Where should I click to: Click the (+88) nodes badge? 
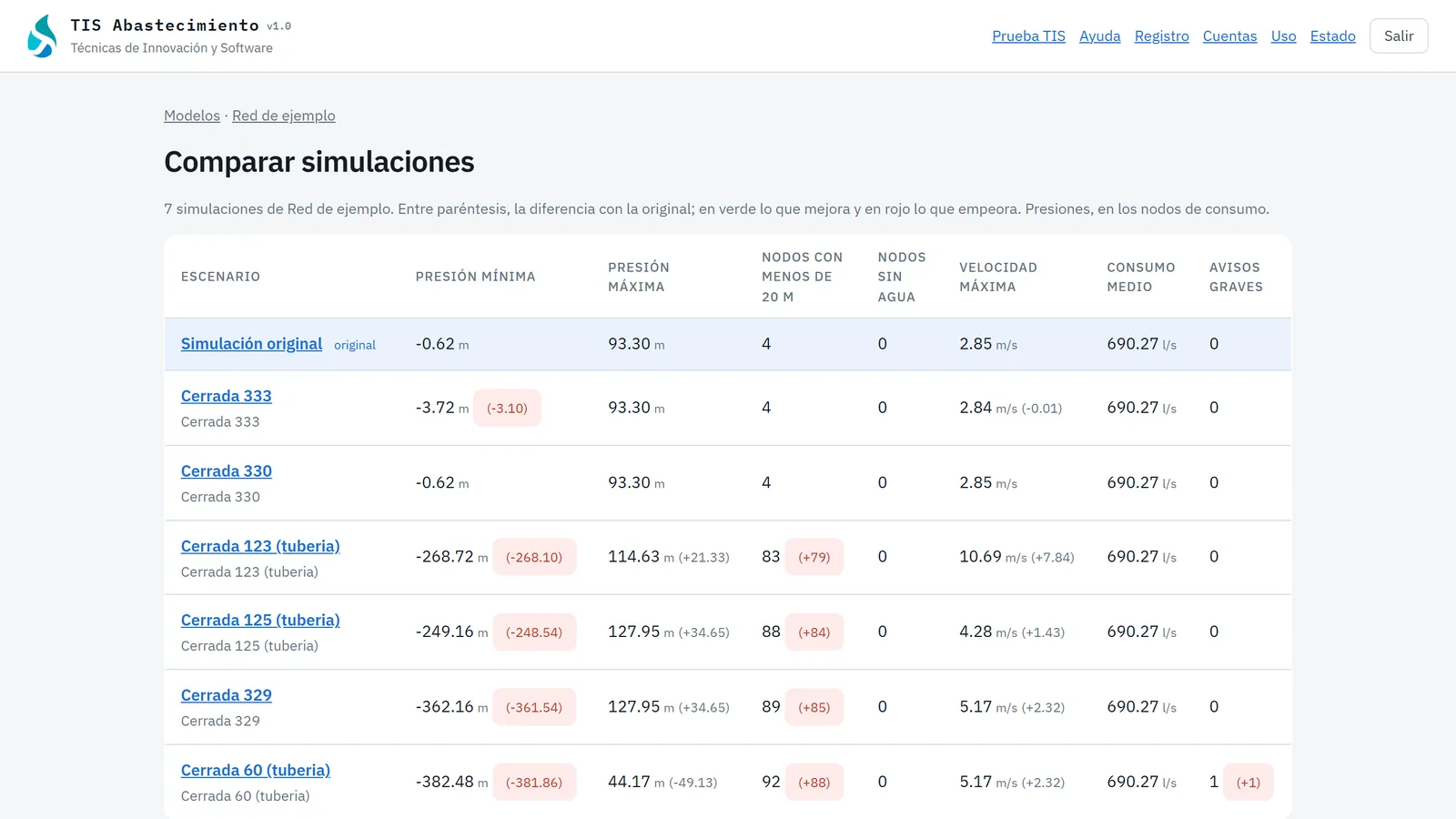click(x=814, y=782)
